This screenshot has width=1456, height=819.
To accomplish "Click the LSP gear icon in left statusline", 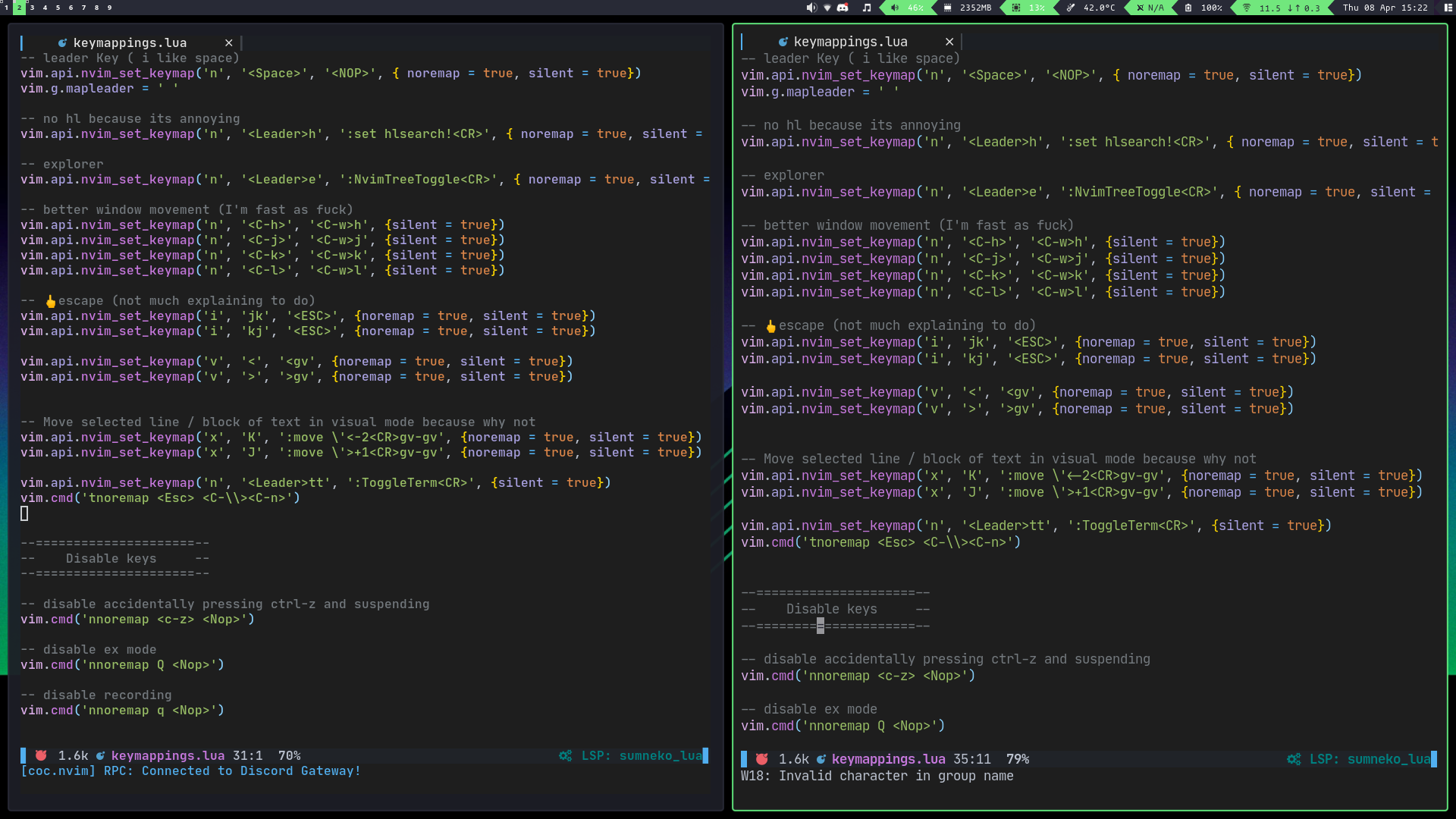I will (x=565, y=755).
